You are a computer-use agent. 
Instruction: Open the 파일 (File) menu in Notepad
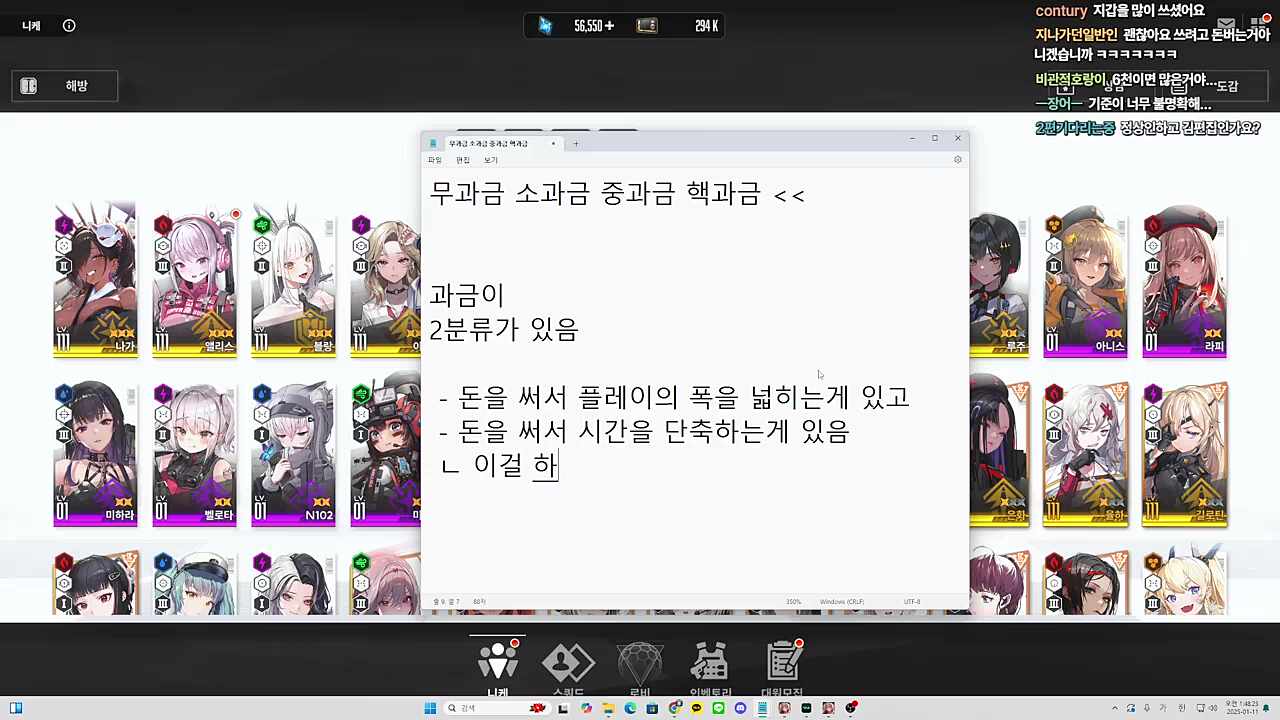434,160
